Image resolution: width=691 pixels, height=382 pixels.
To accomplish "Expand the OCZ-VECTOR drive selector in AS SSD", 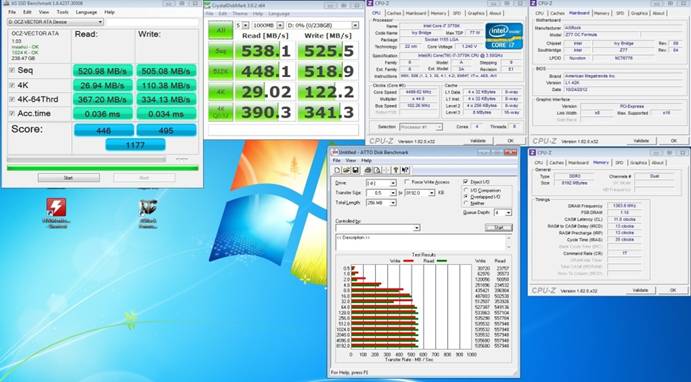I will pos(56,22).
